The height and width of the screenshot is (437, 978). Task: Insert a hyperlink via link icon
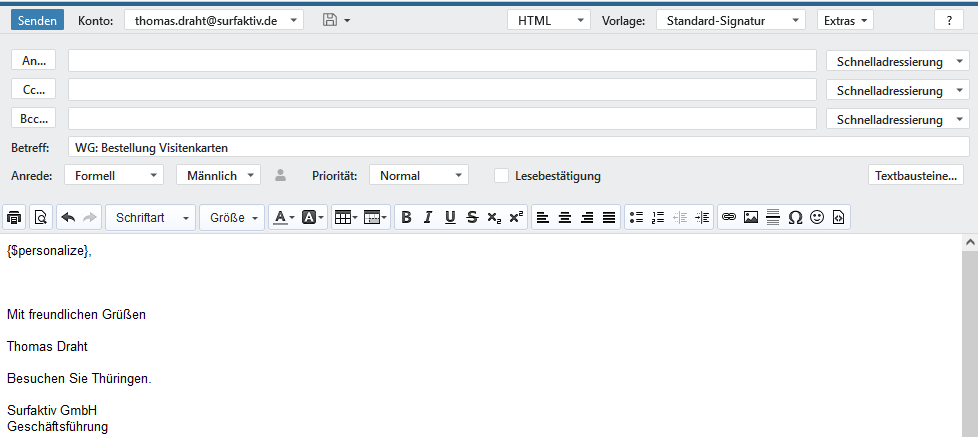click(x=728, y=217)
